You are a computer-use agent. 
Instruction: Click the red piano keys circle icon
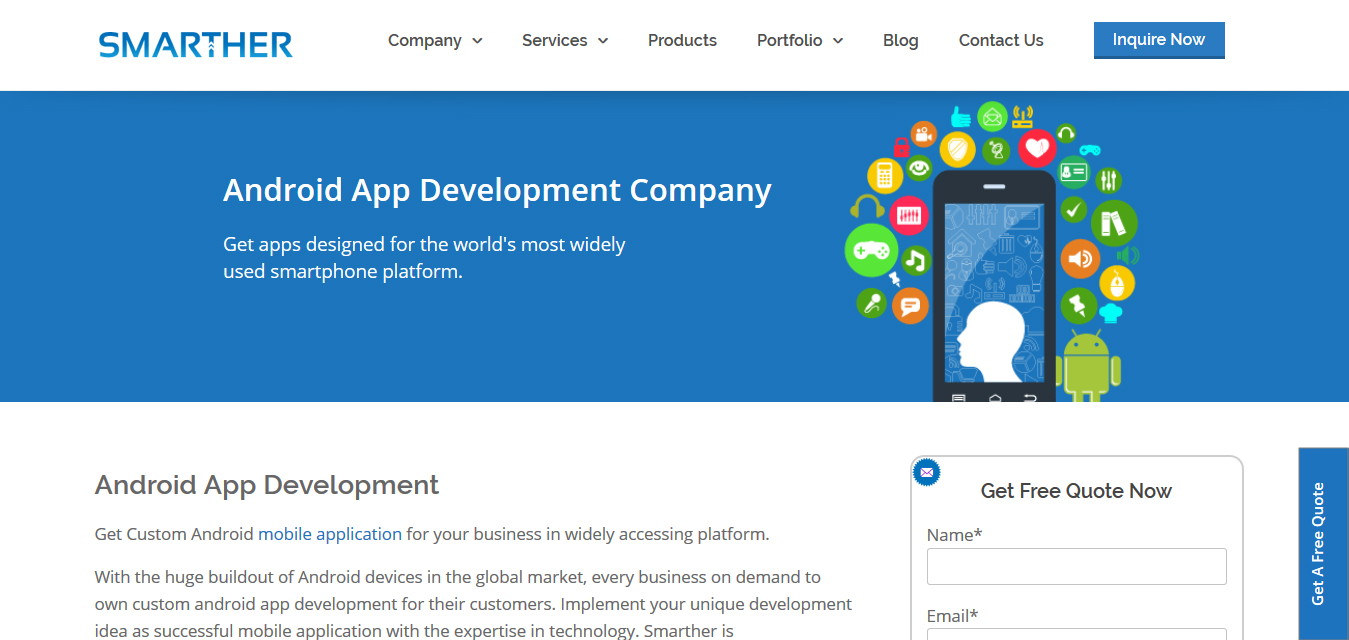point(909,215)
